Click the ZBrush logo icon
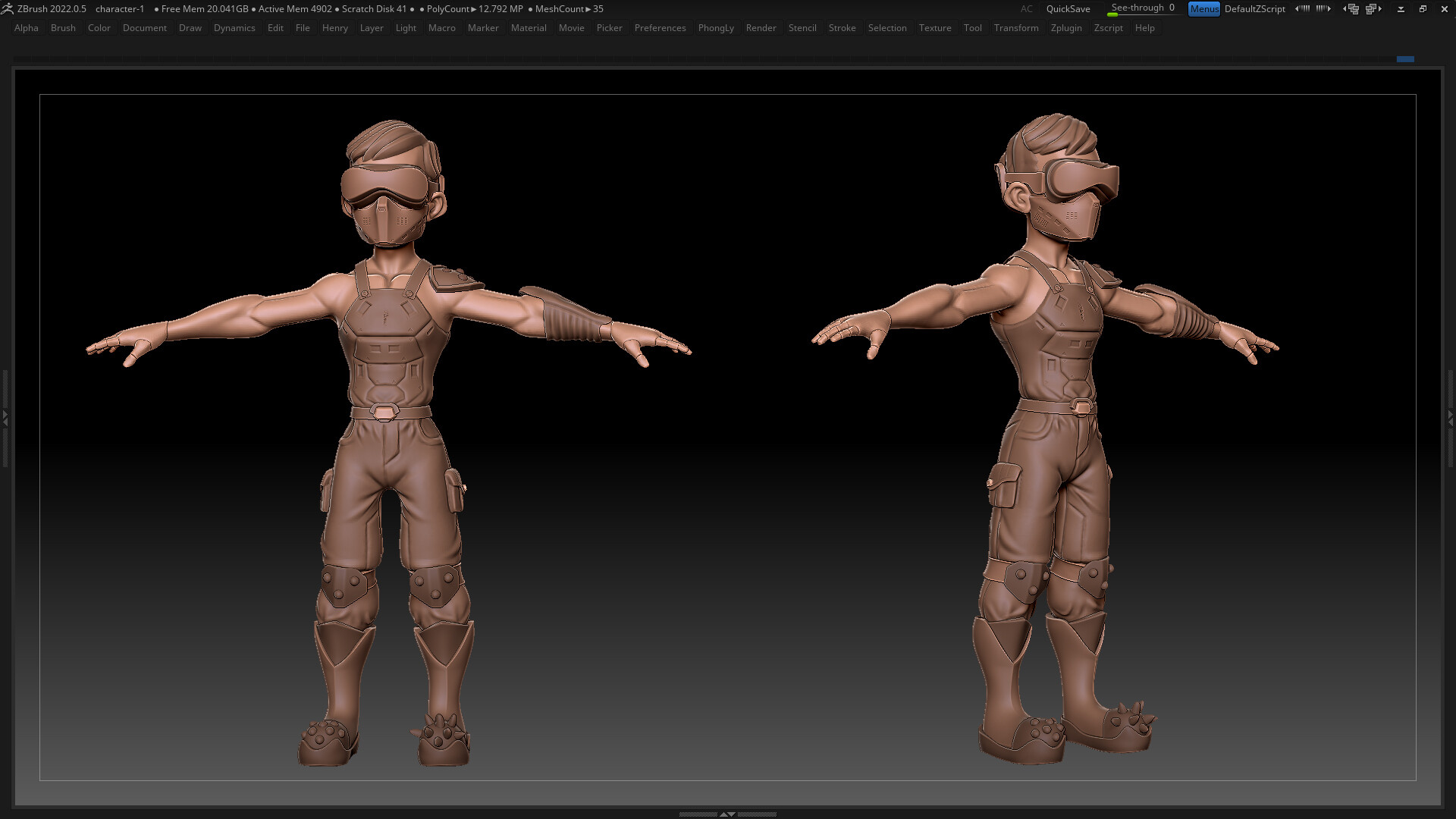Viewport: 1456px width, 819px height. coord(8,8)
